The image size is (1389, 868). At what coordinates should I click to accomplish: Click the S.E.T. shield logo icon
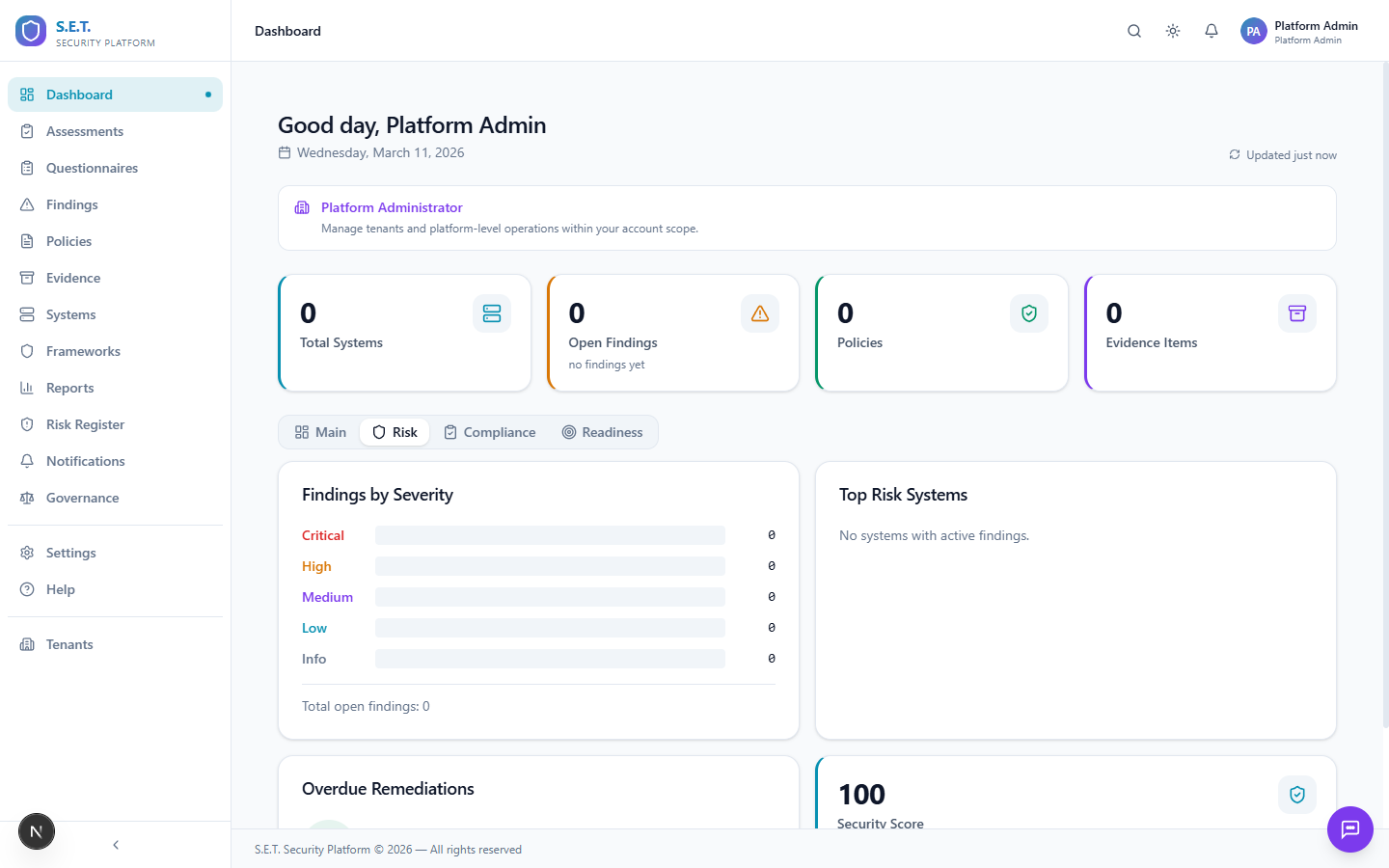(31, 31)
